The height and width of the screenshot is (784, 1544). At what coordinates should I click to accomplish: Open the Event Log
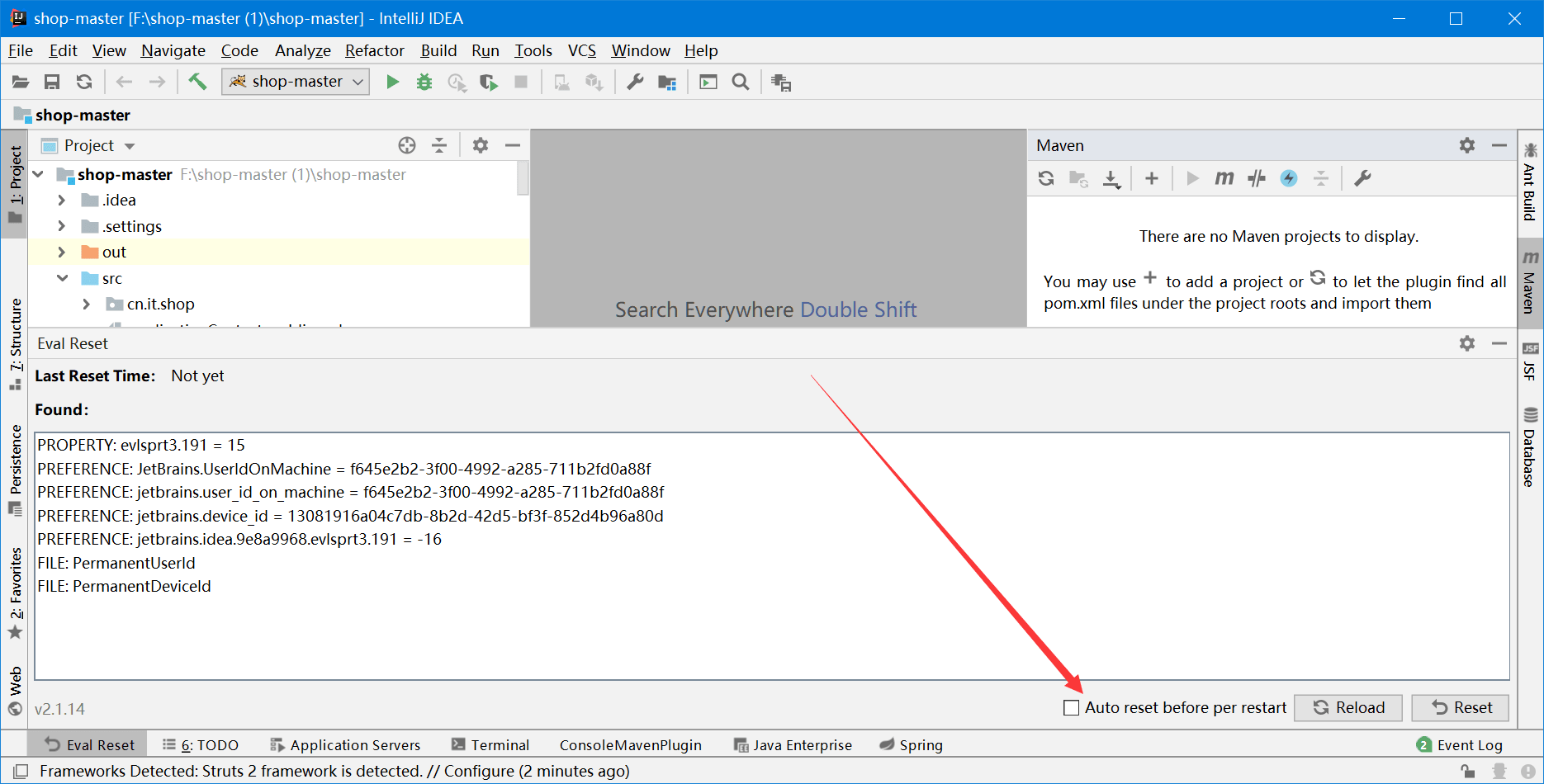pyautogui.click(x=1460, y=745)
